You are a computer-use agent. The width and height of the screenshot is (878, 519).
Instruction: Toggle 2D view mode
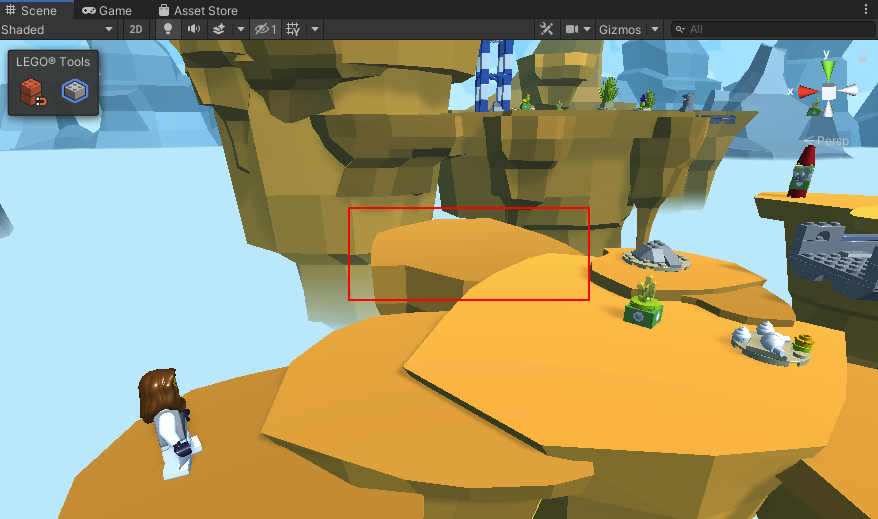coord(136,29)
